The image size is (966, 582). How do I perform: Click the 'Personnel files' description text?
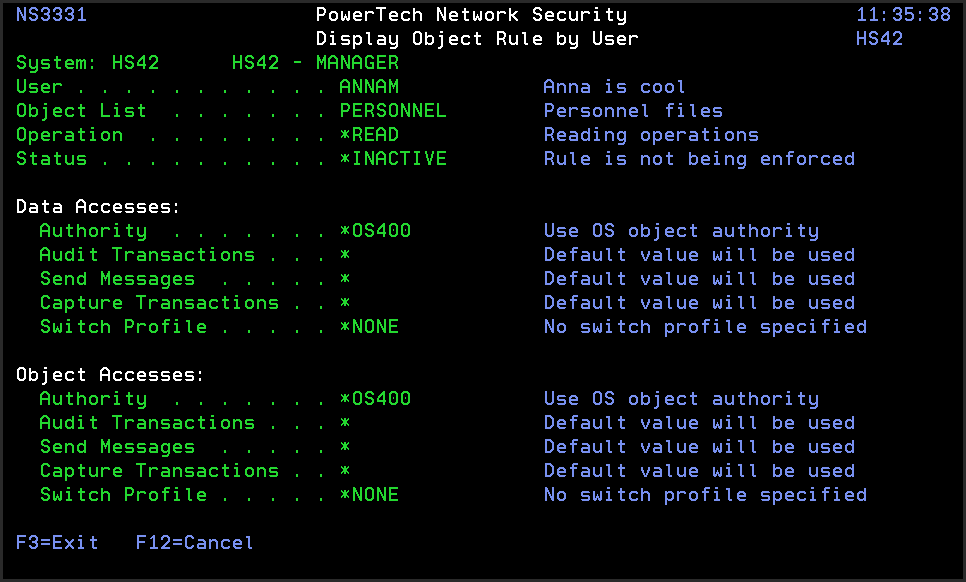[x=633, y=111]
